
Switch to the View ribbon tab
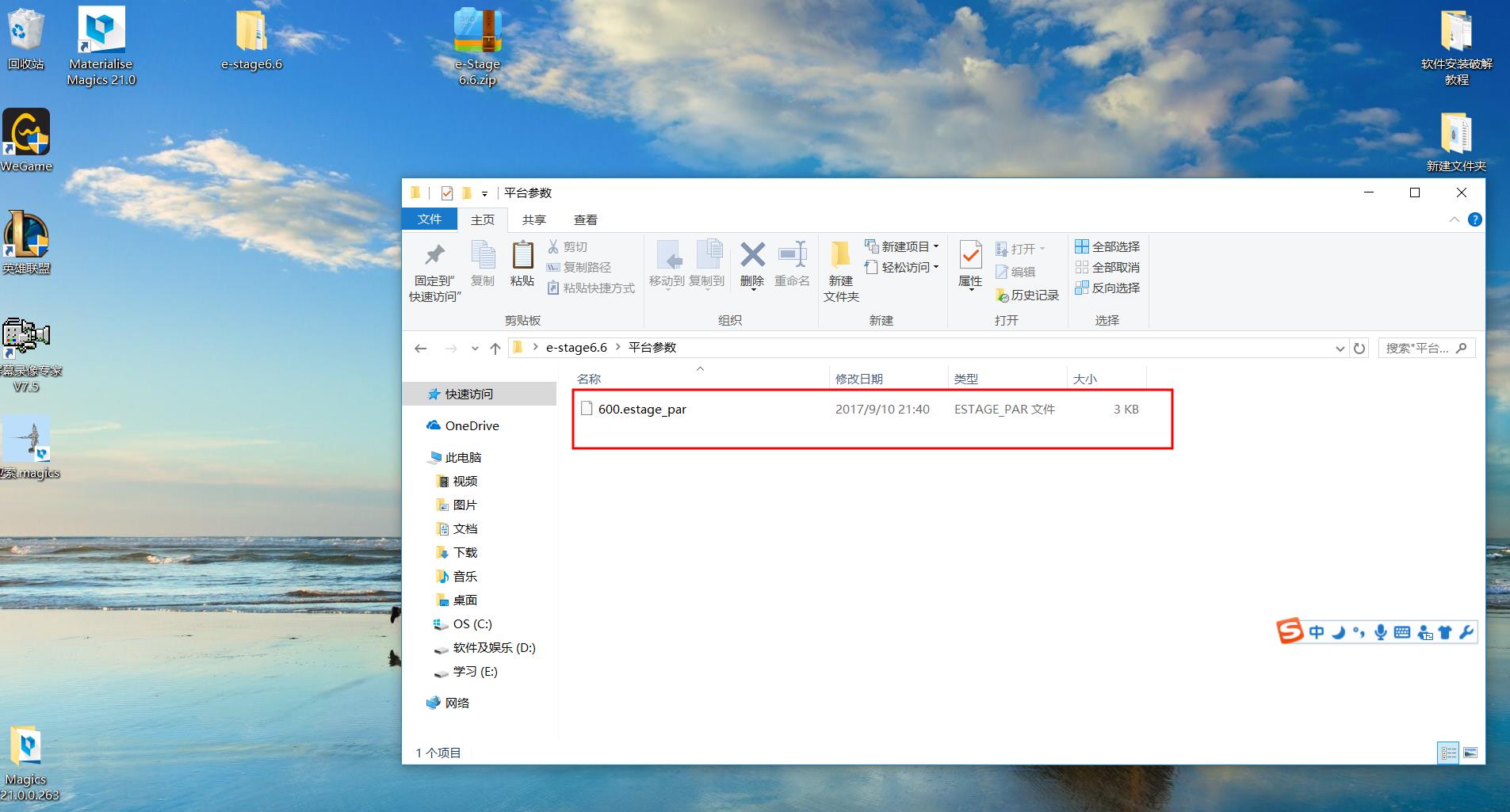[x=585, y=219]
